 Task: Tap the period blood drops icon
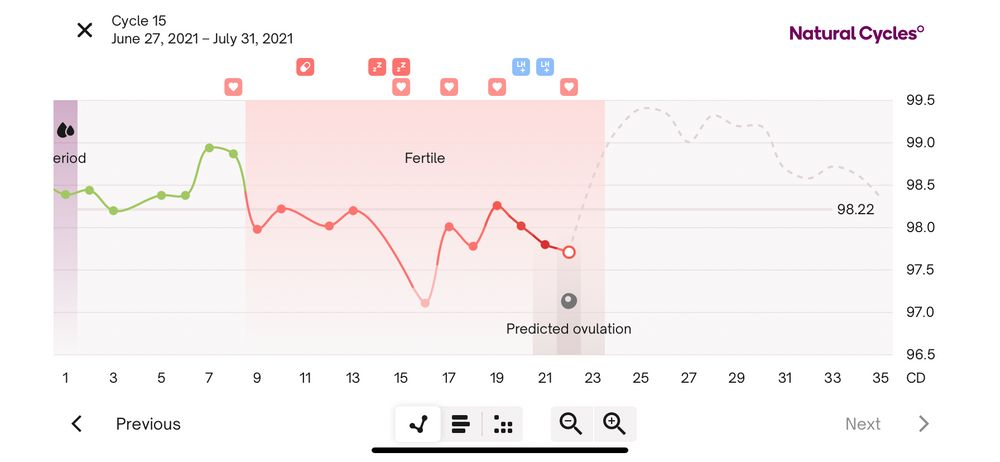pos(66,130)
